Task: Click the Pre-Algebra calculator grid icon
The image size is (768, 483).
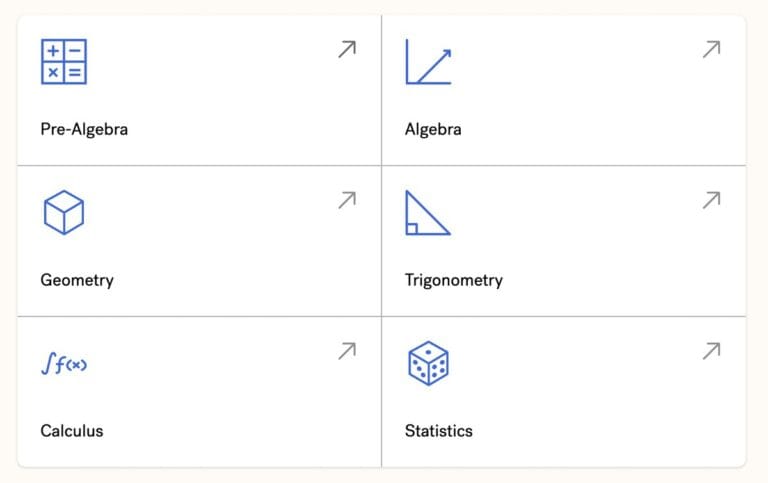Action: 63,61
